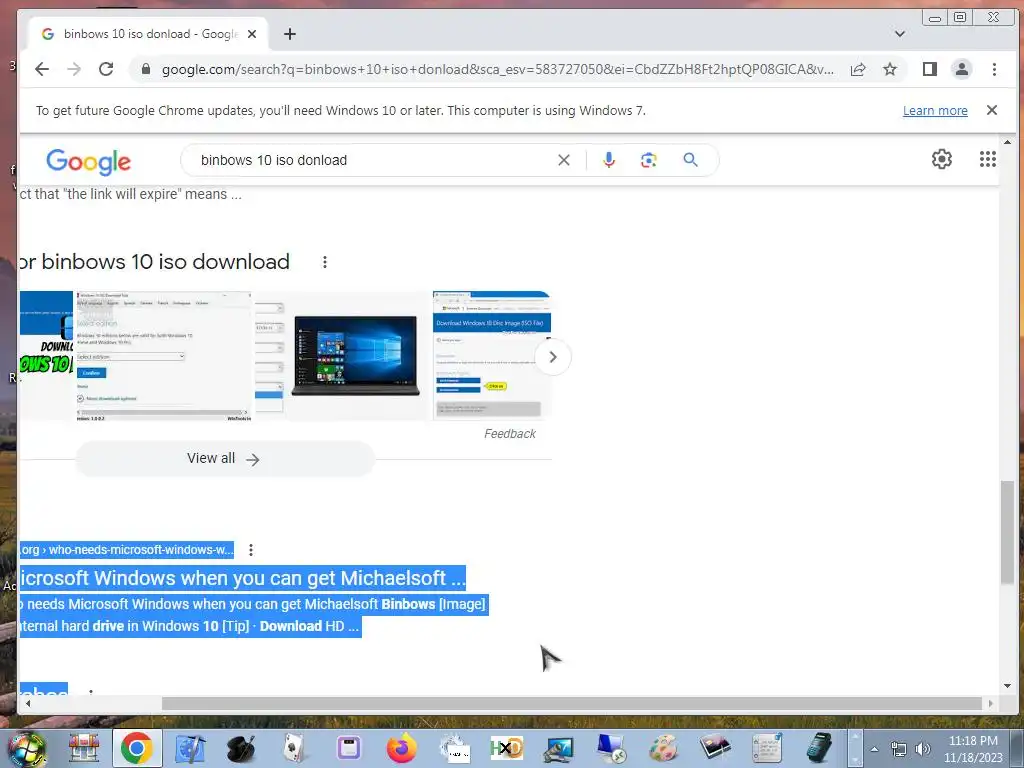
Task: Open the Windows Start menu
Action: (25, 749)
